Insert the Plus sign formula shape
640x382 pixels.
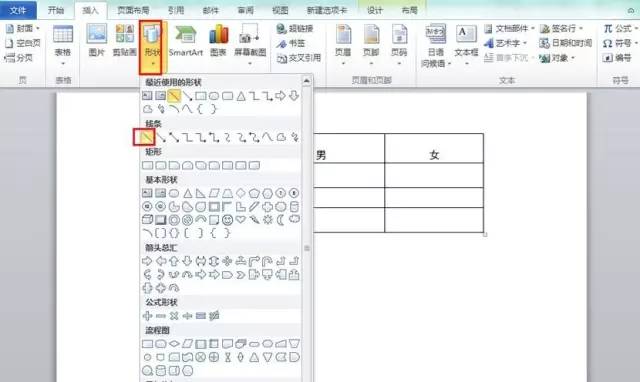[x=147, y=315]
